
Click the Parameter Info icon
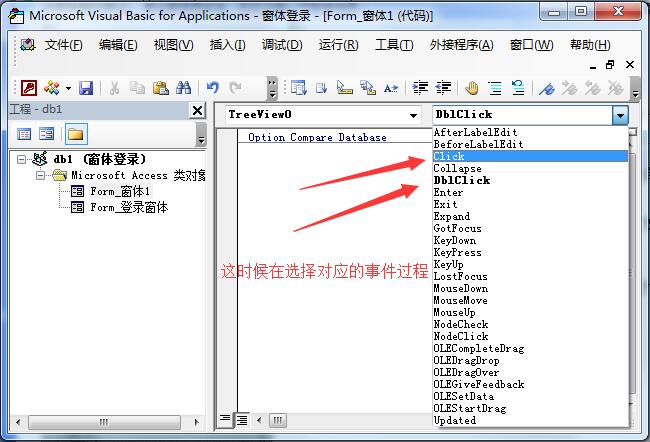367,88
